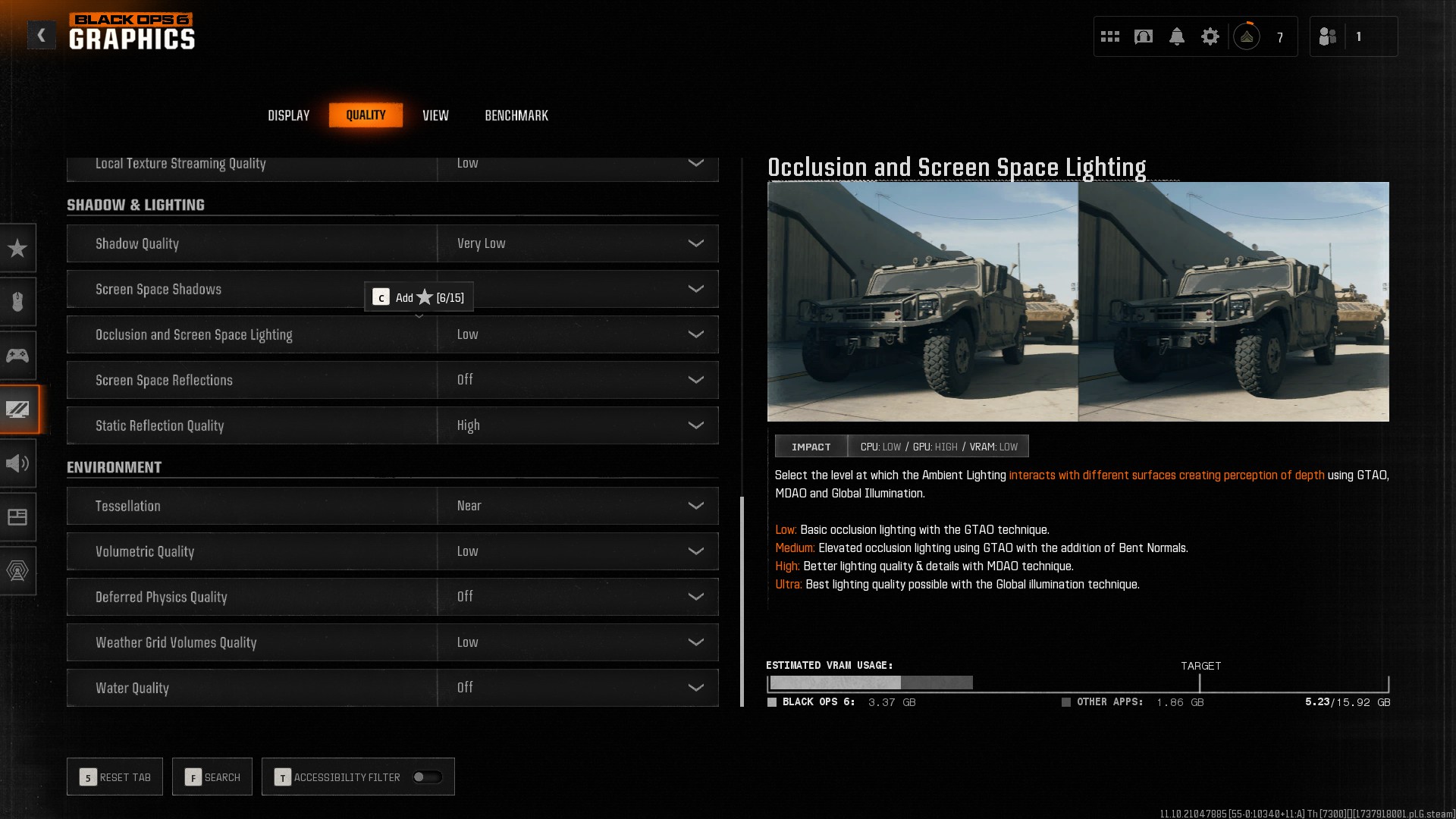Image resolution: width=1456 pixels, height=819 pixels.
Task: Switch to the Display tab
Action: tap(288, 115)
